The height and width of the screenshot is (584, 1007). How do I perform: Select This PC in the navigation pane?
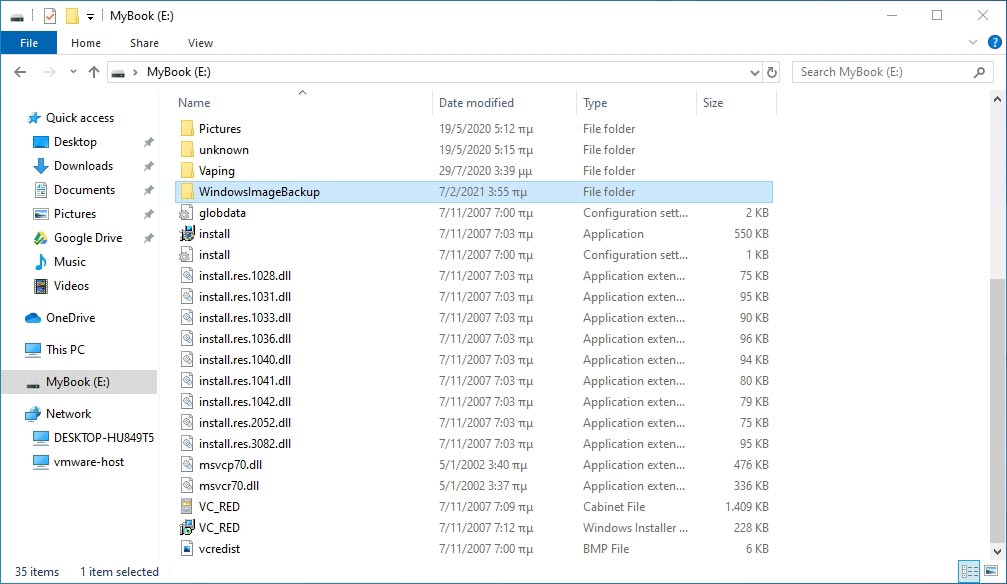[x=65, y=350]
